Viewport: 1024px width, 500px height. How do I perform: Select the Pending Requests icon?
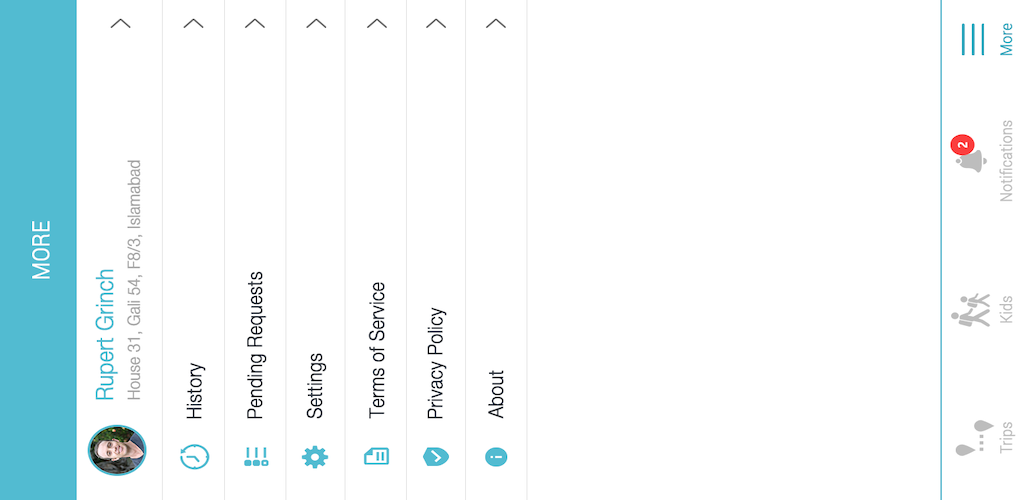pos(256,456)
